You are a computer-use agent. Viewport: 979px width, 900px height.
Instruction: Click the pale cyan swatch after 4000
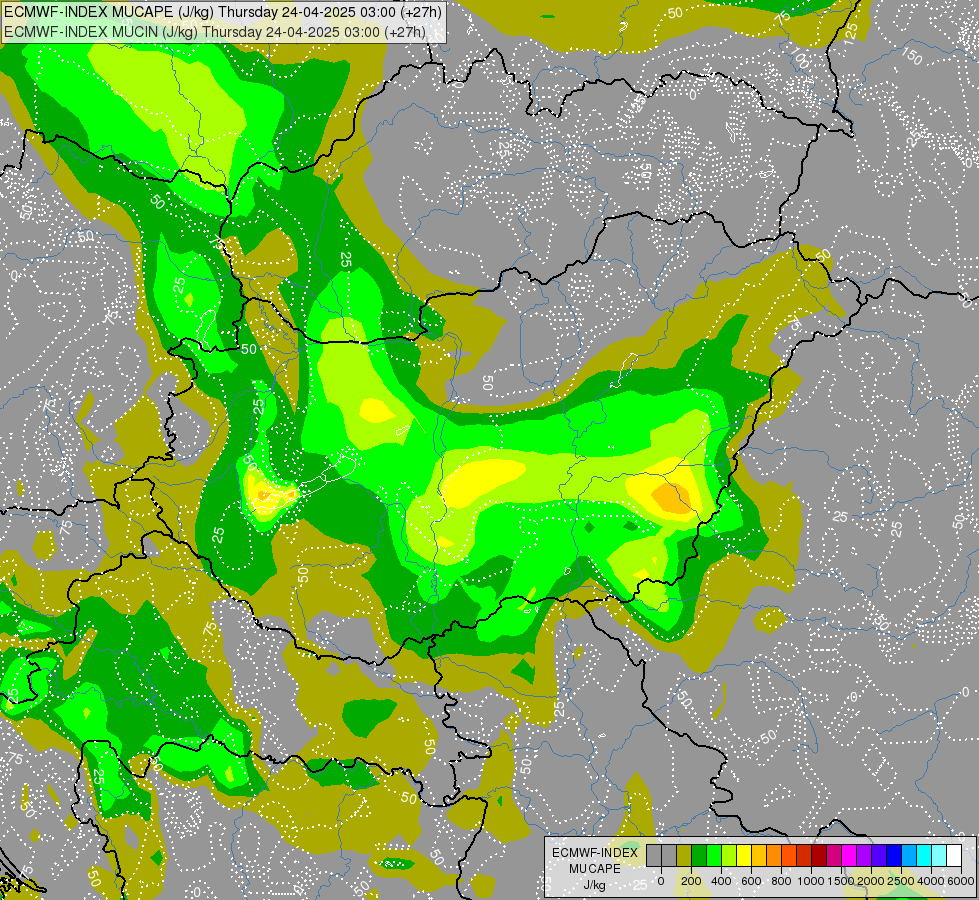pyautogui.click(x=940, y=856)
